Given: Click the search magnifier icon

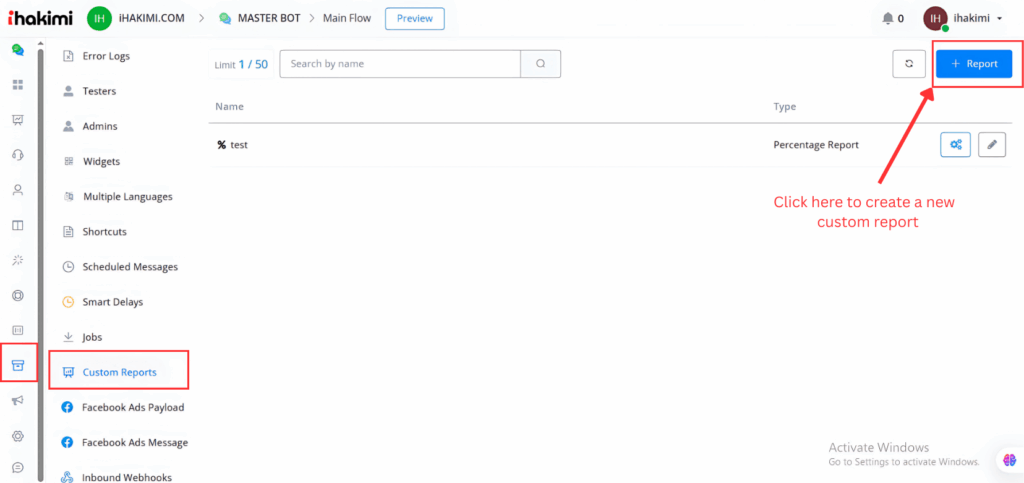Looking at the screenshot, I should tap(540, 64).
